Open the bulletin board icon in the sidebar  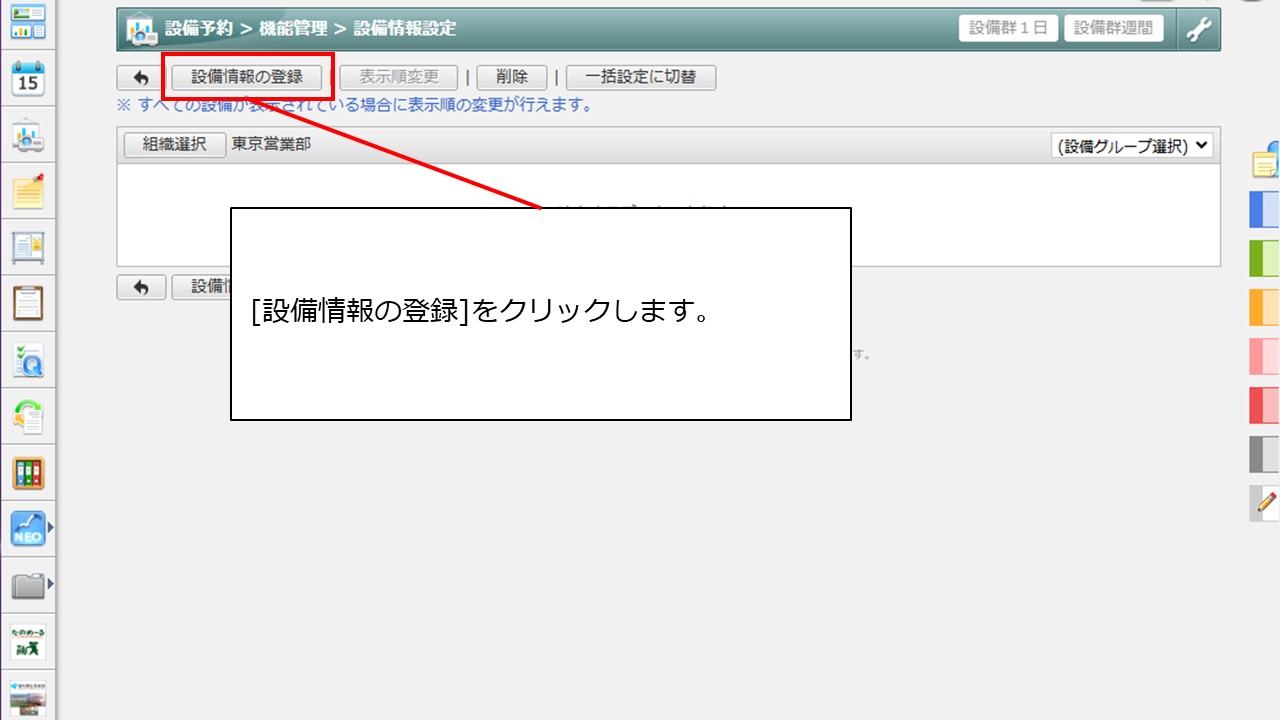(x=28, y=246)
